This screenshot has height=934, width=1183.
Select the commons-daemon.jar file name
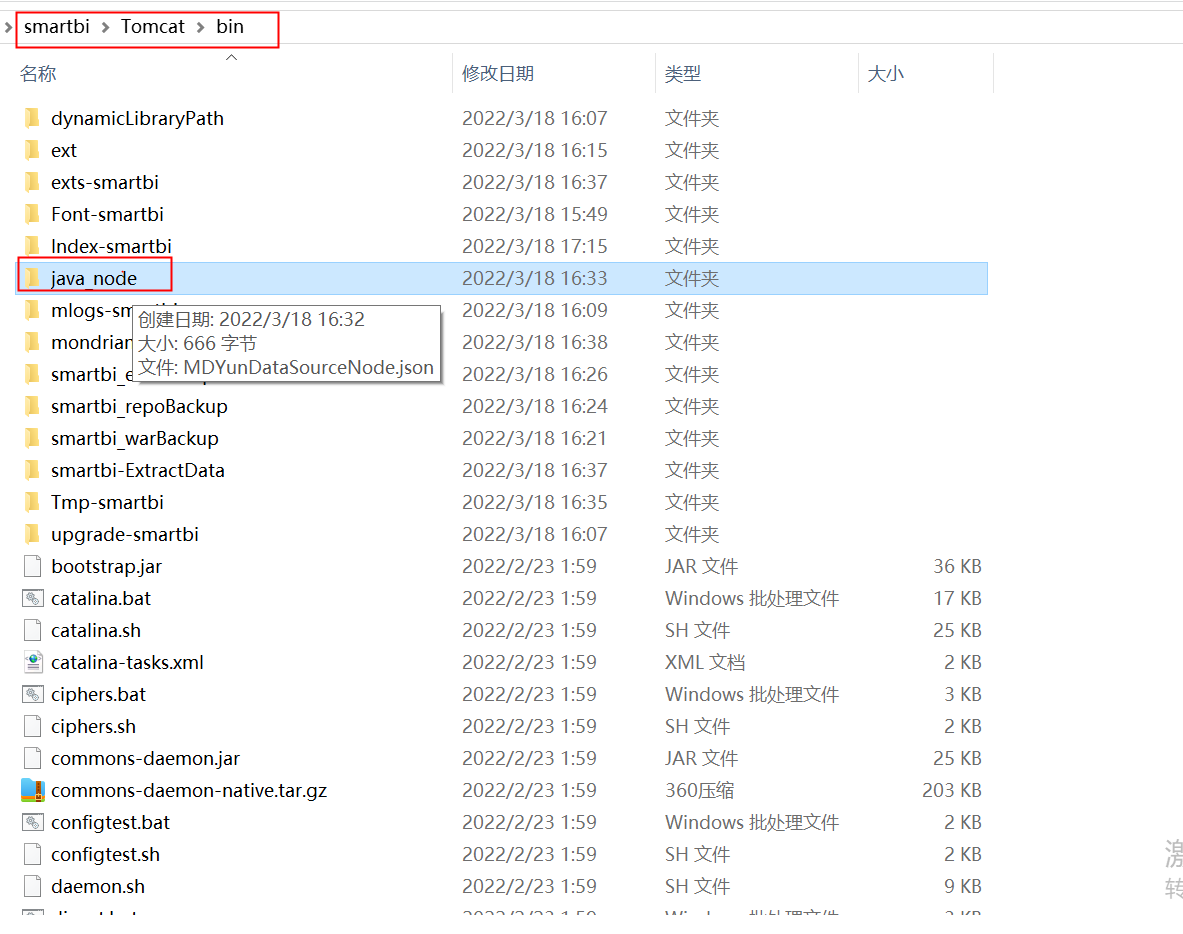146,758
